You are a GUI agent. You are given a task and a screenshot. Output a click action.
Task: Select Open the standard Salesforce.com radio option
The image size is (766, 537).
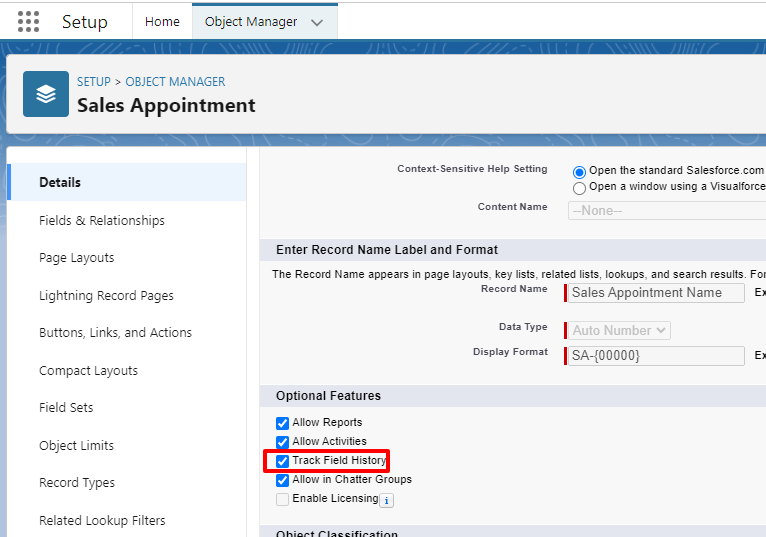click(579, 171)
